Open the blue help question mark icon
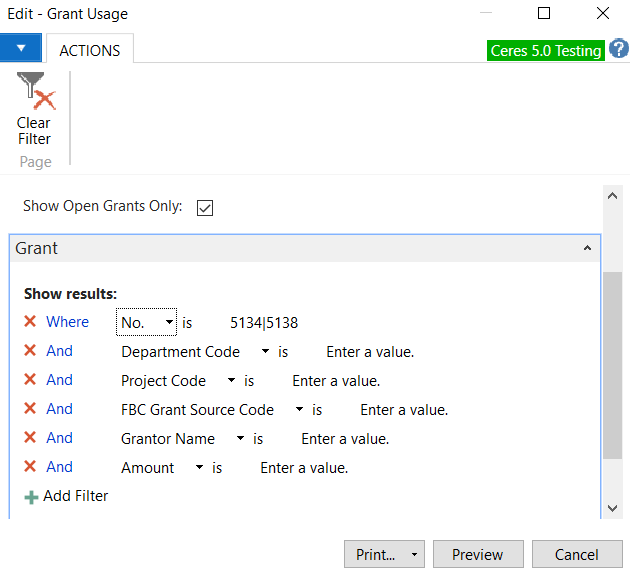The image size is (630, 577). [618, 49]
